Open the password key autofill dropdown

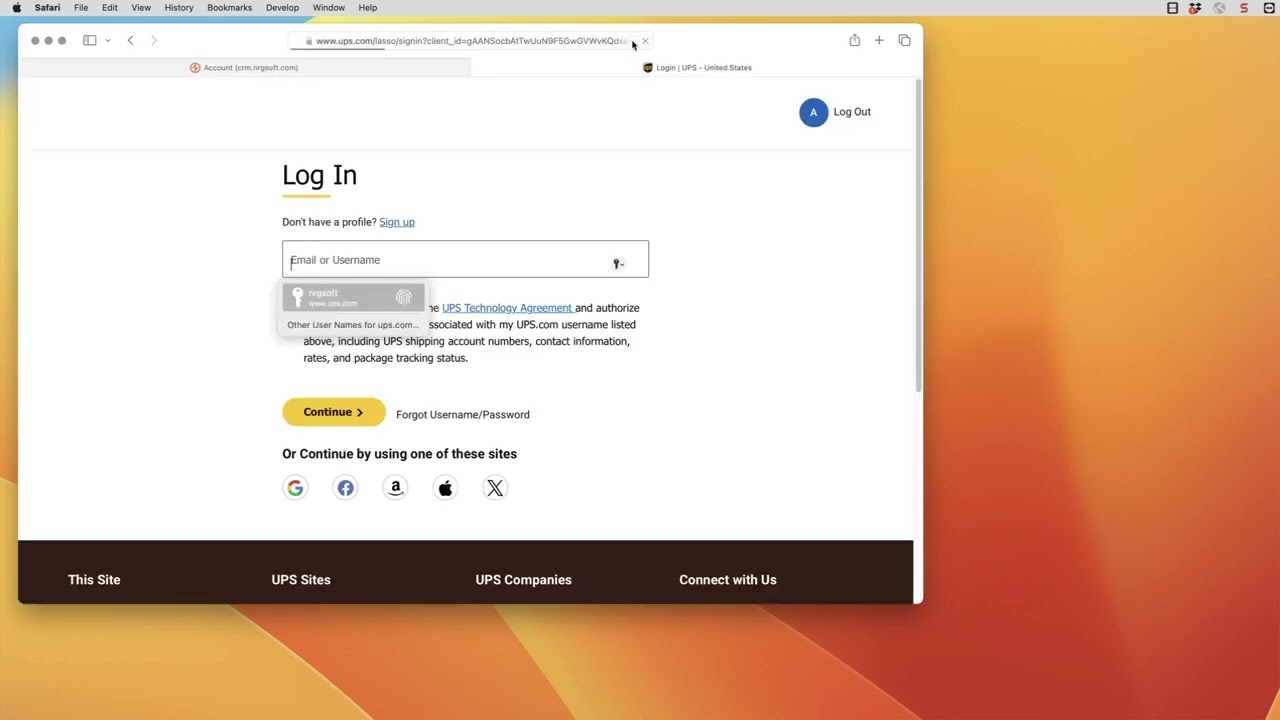618,264
